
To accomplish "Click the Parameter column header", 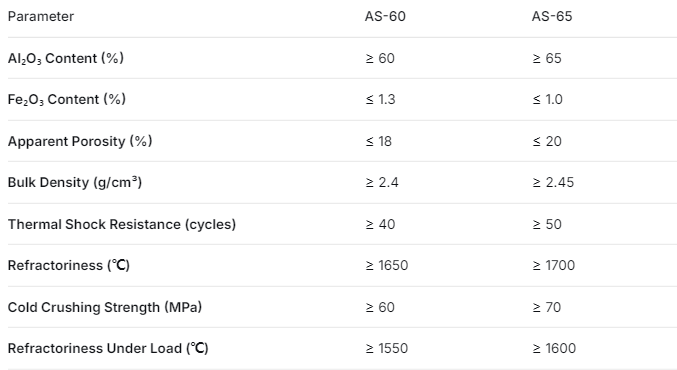I will click(41, 16).
